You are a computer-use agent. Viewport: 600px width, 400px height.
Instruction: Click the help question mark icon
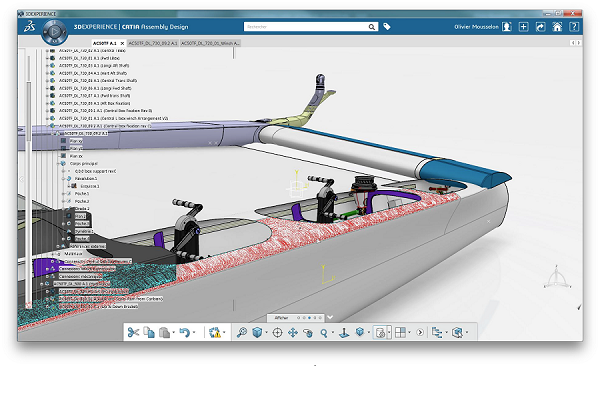(x=574, y=26)
